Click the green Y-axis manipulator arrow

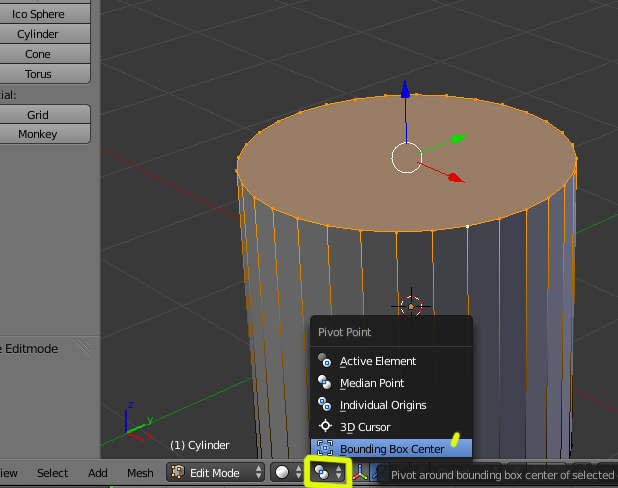(x=459, y=138)
